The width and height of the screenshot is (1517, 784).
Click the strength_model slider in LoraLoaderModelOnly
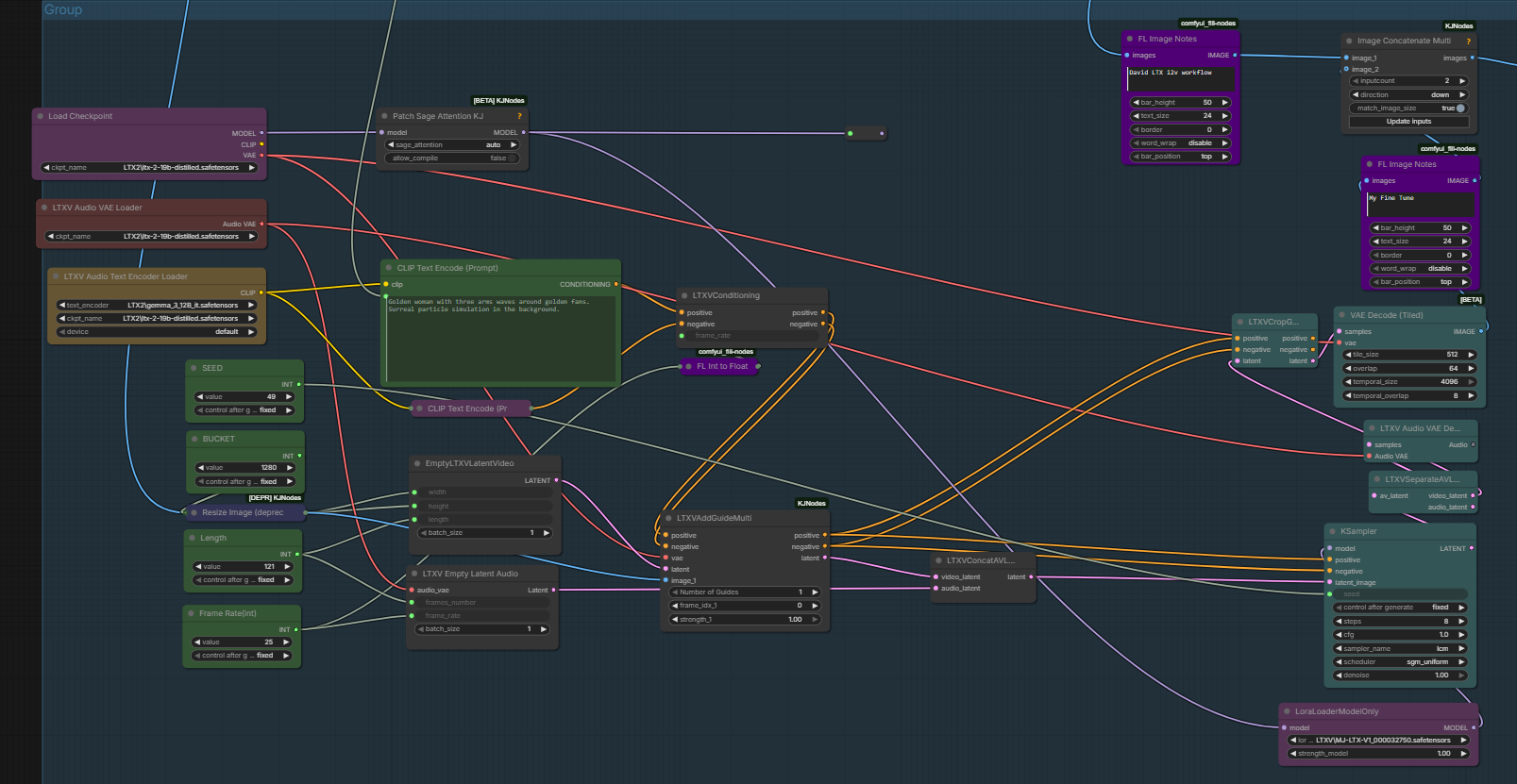(1379, 754)
